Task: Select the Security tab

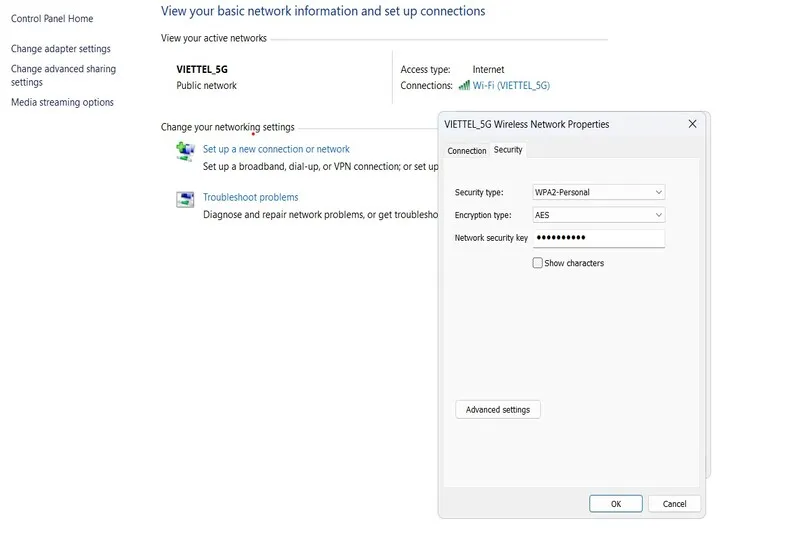Action: click(508, 150)
